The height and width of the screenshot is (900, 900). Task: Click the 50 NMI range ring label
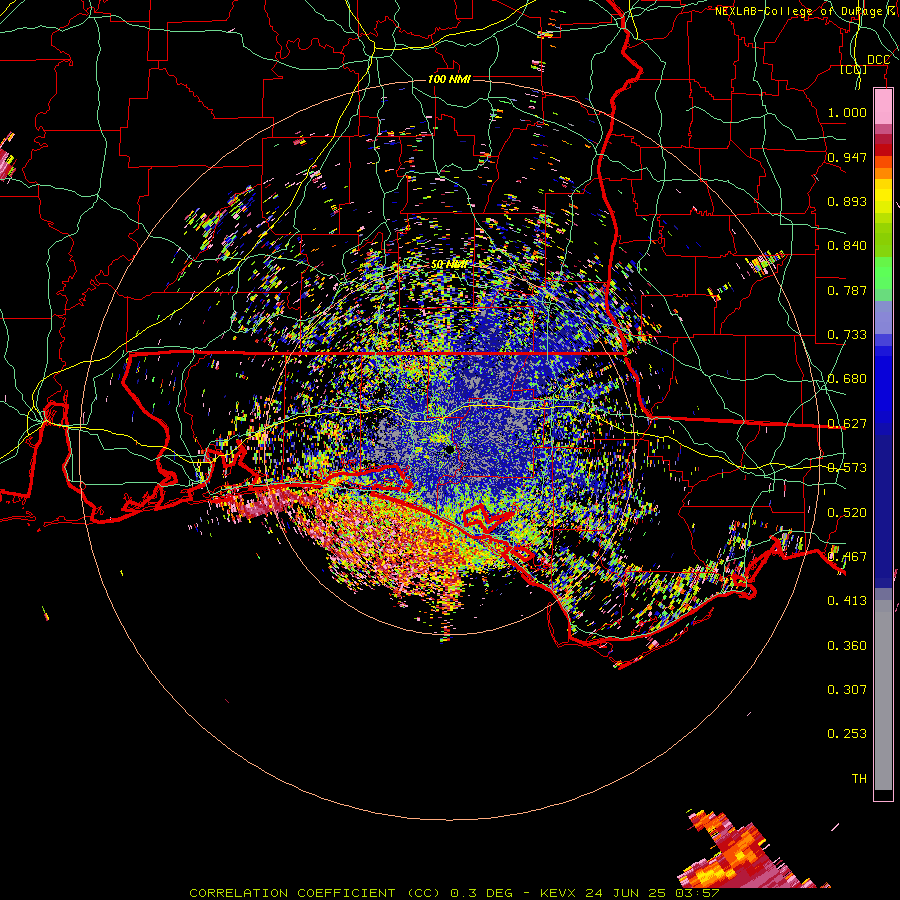click(x=449, y=265)
